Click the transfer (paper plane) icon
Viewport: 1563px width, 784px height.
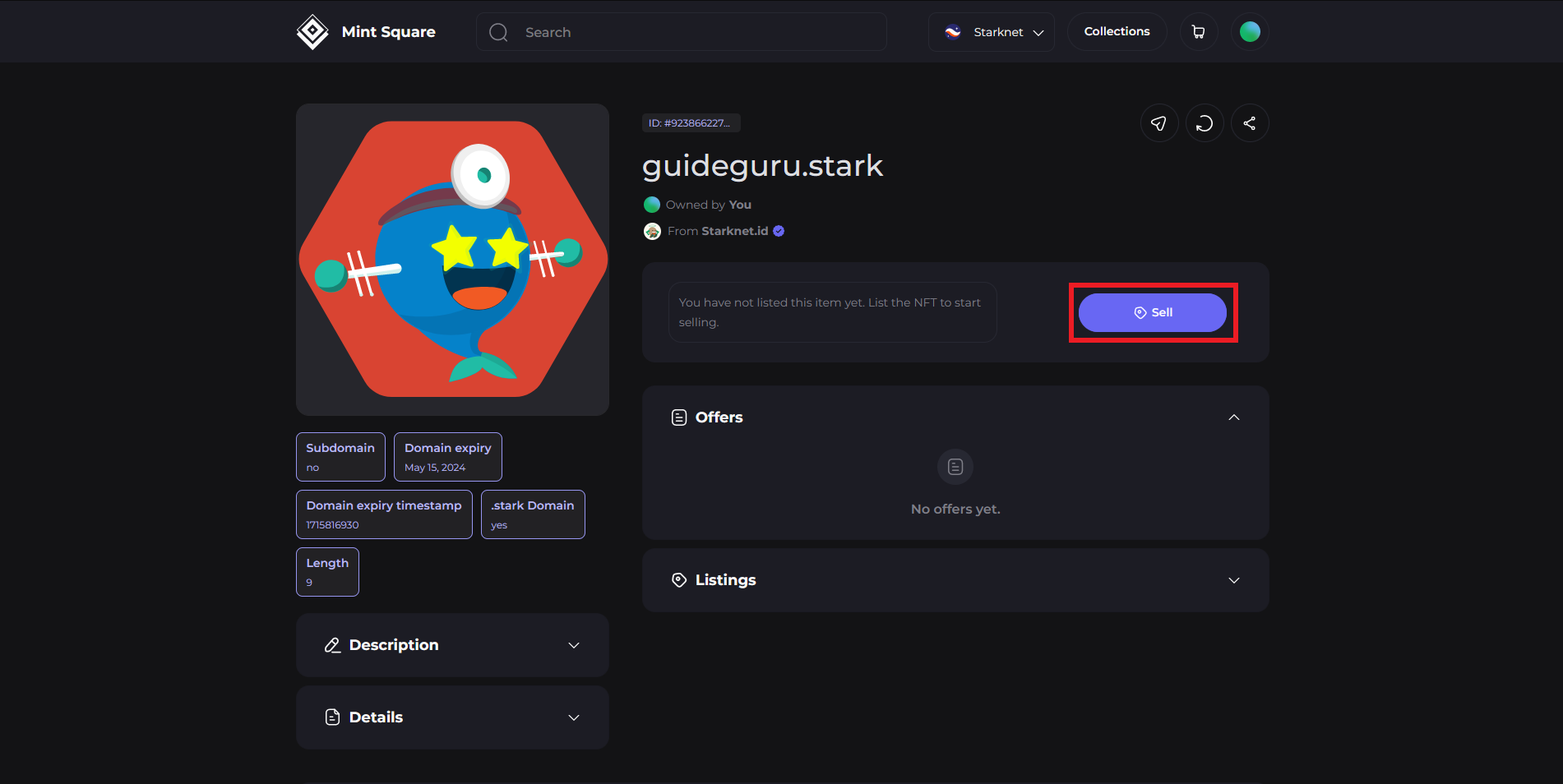1158,123
